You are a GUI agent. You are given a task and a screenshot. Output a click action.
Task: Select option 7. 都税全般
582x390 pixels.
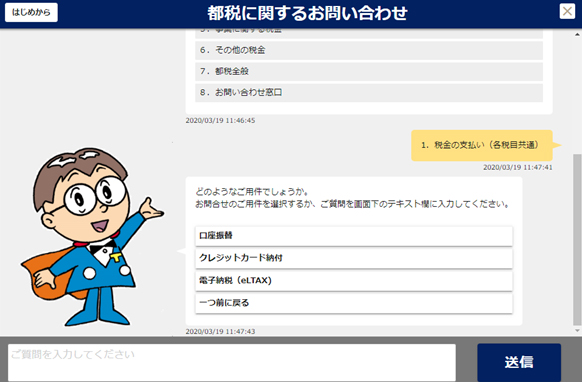pos(369,71)
